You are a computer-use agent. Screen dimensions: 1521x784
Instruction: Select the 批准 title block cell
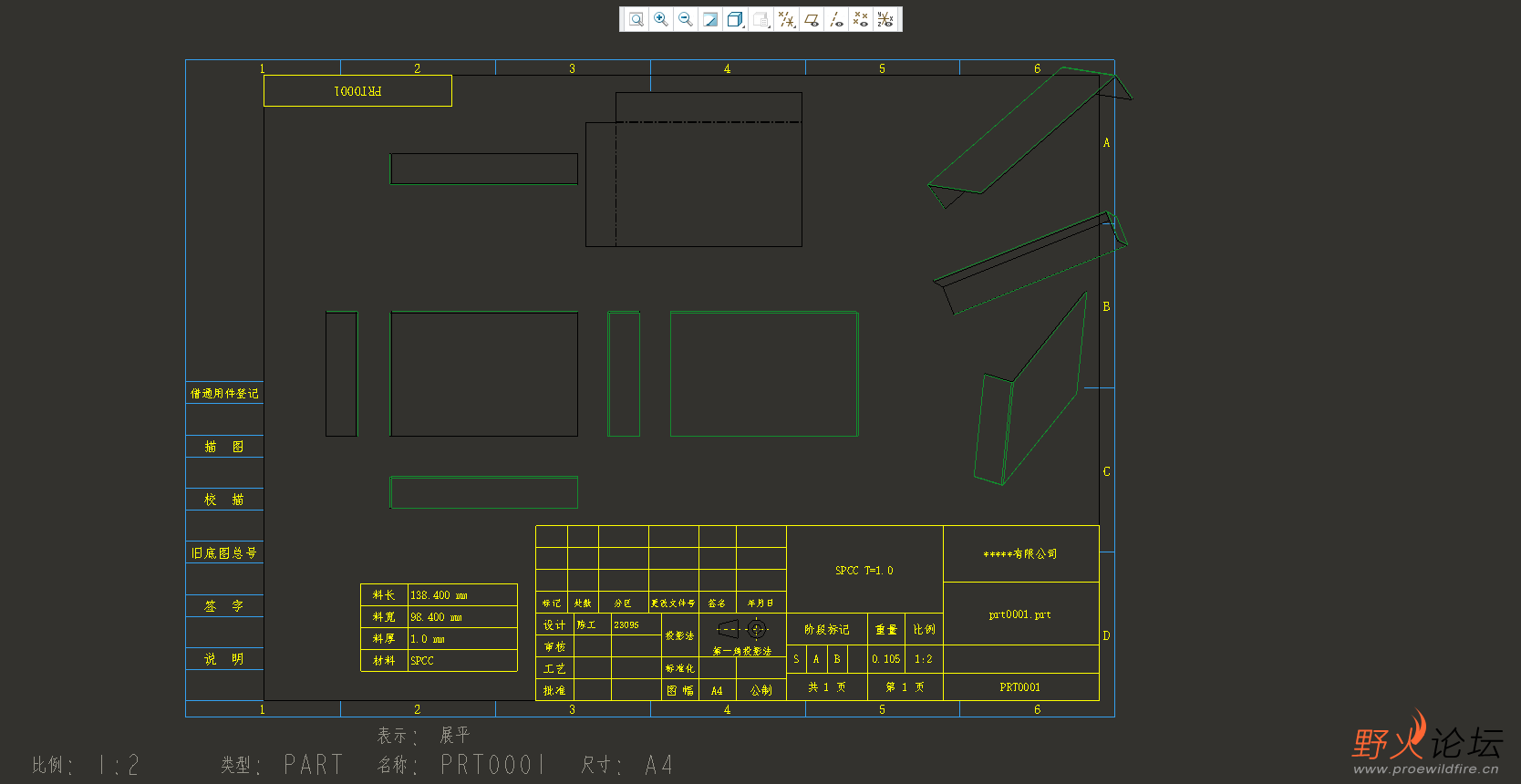pyautogui.click(x=554, y=690)
